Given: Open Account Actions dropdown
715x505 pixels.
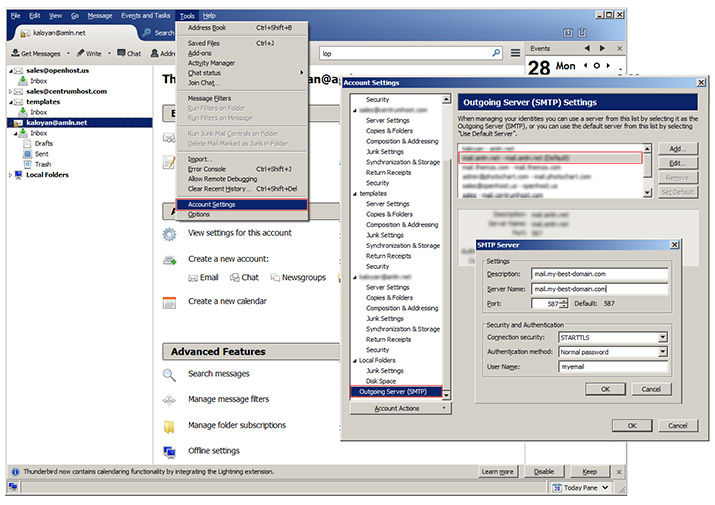Looking at the screenshot, I should click(x=400, y=408).
